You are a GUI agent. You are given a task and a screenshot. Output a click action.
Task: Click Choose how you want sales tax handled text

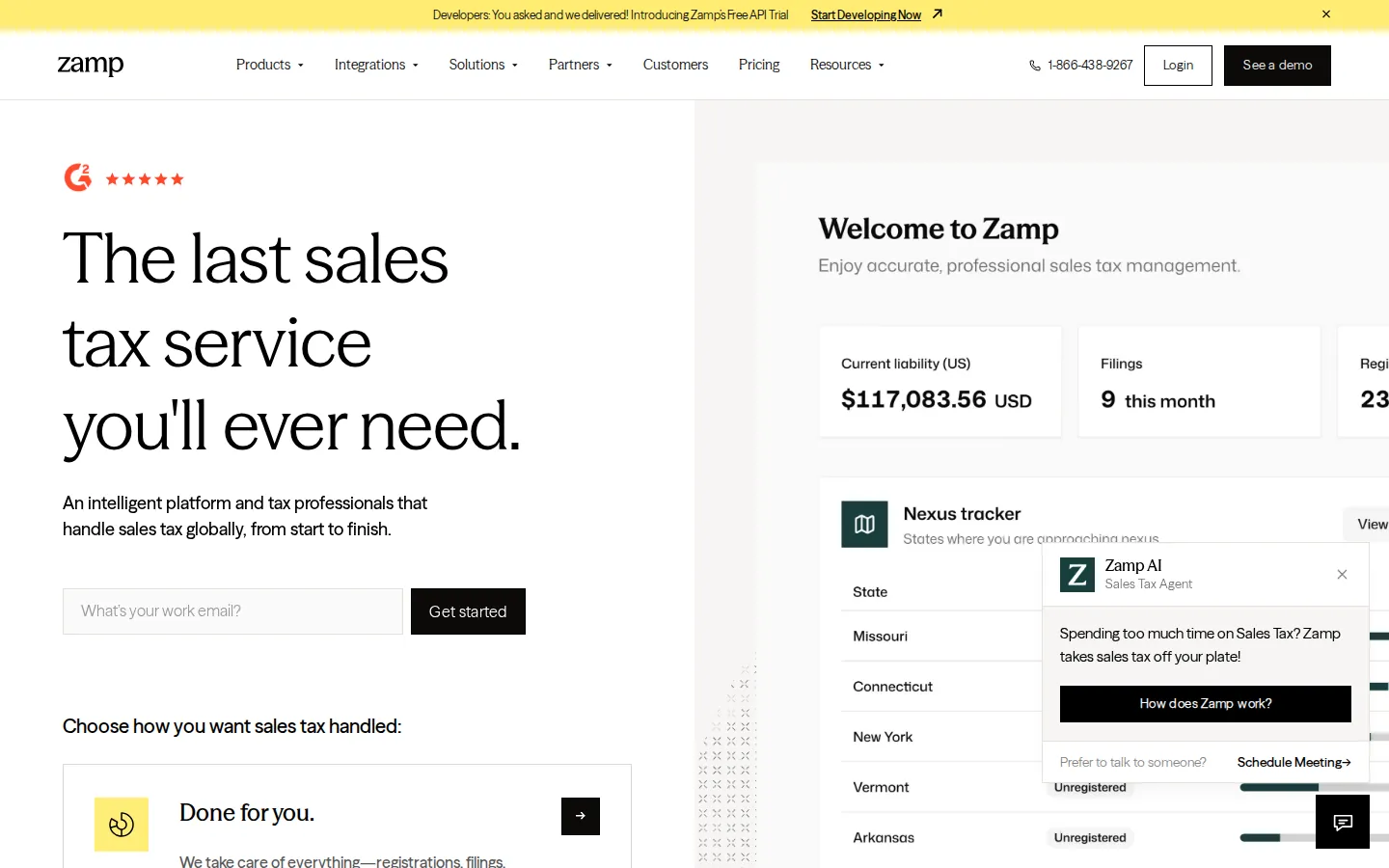[231, 726]
